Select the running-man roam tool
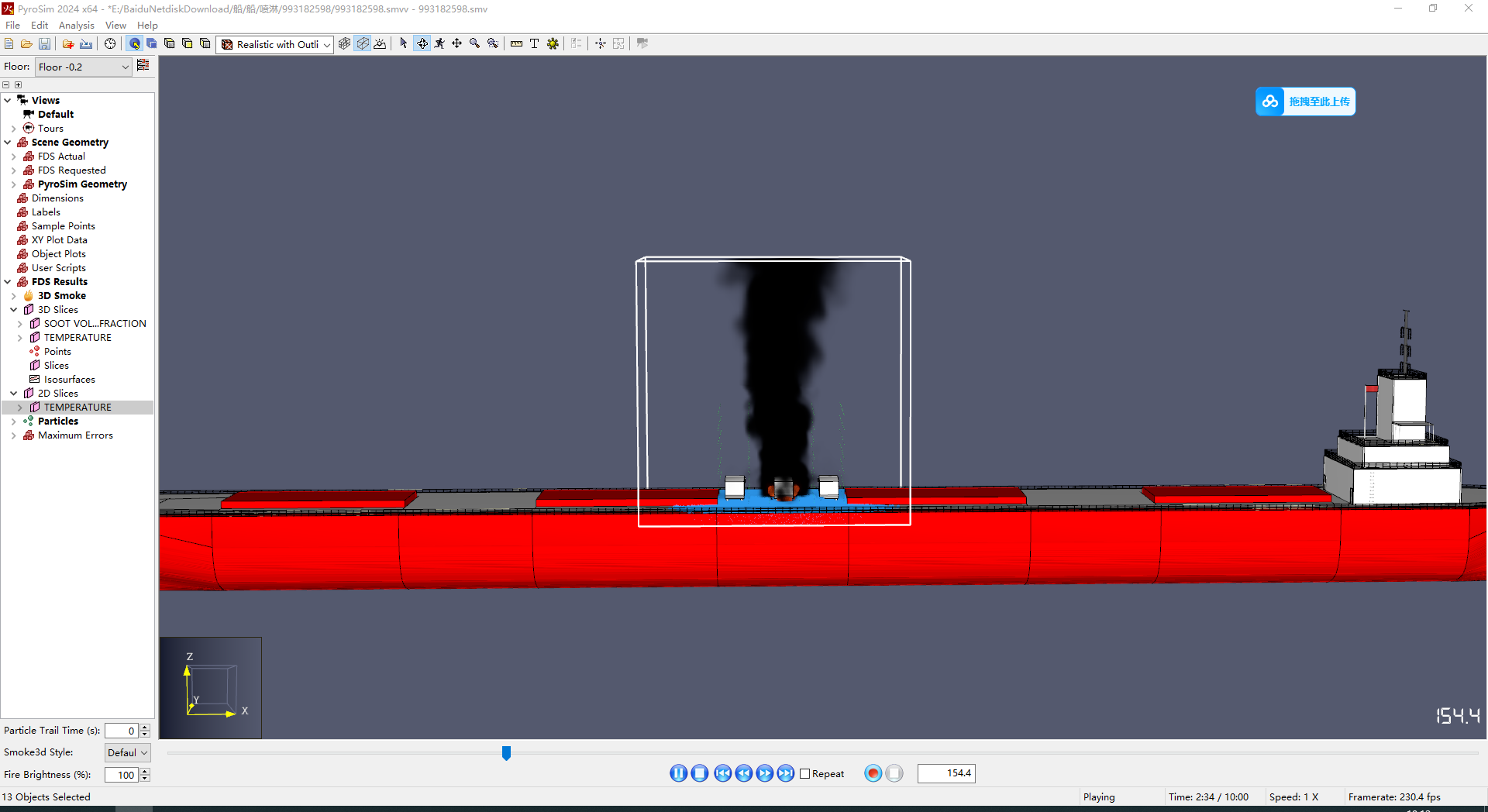The width and height of the screenshot is (1488, 812). (x=439, y=44)
